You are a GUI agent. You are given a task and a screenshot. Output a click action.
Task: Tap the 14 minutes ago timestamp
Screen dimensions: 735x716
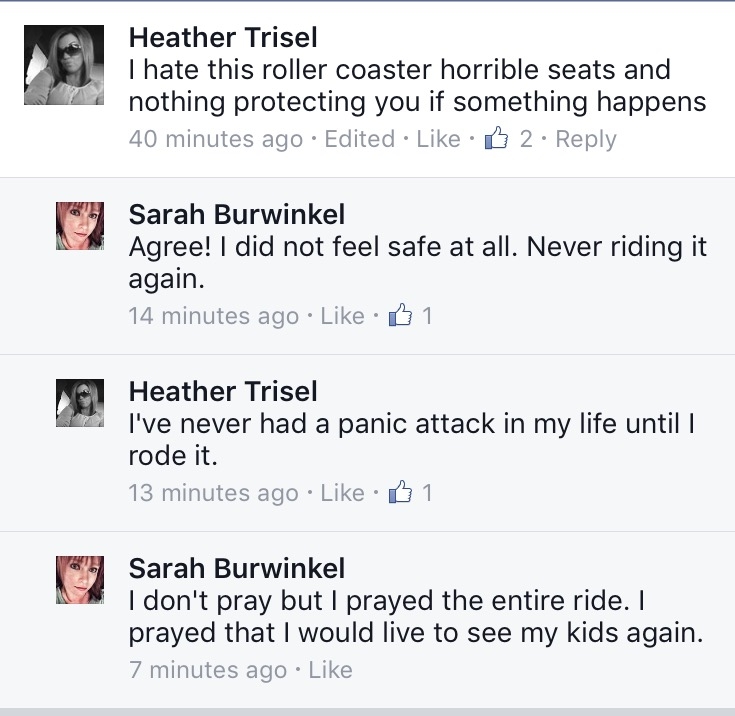click(x=214, y=316)
